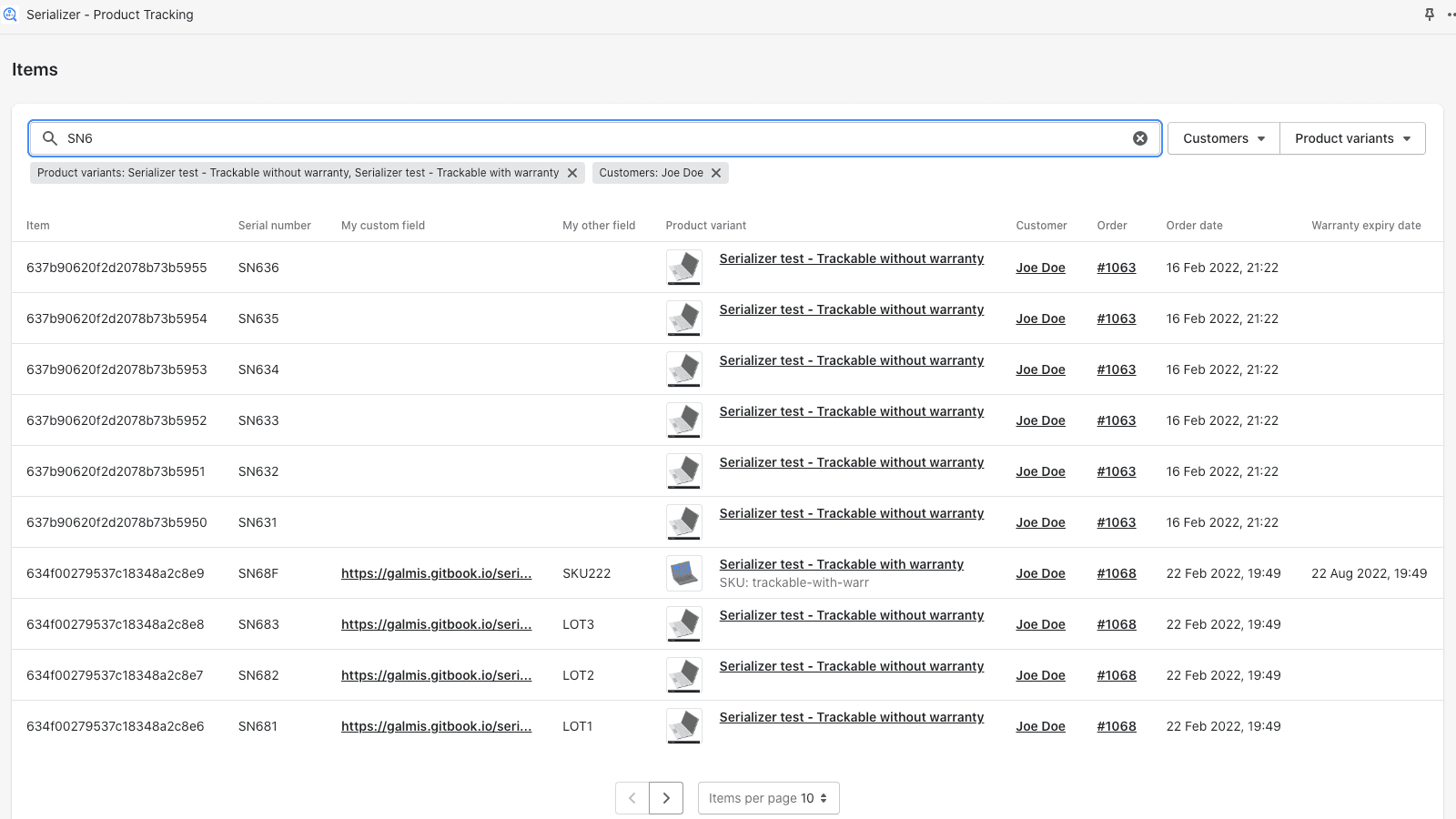Open the Customers filter dropdown
The width and height of the screenshot is (1456, 819).
pyautogui.click(x=1223, y=138)
